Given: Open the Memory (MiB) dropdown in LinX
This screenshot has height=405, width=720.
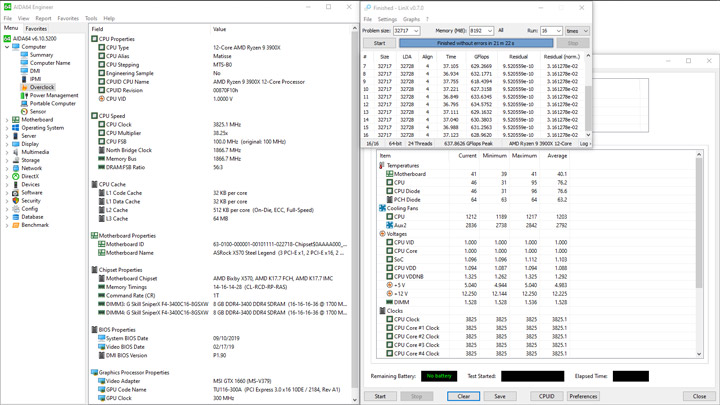Looking at the screenshot, I should click(x=489, y=31).
